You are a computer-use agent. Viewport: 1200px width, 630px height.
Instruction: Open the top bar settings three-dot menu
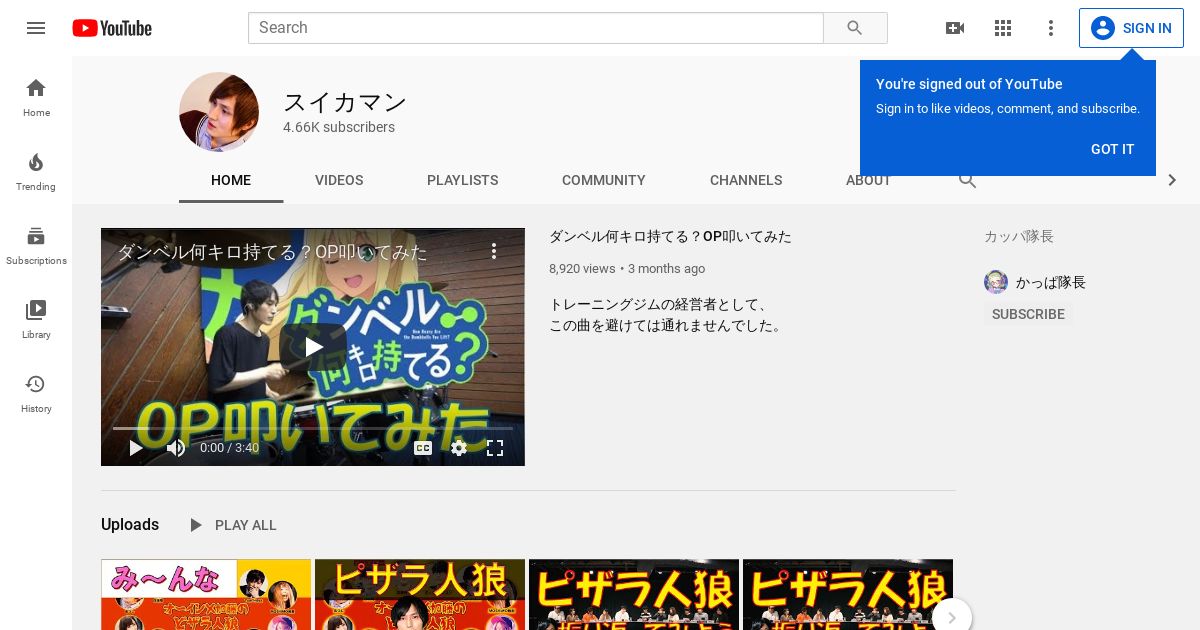point(1051,28)
